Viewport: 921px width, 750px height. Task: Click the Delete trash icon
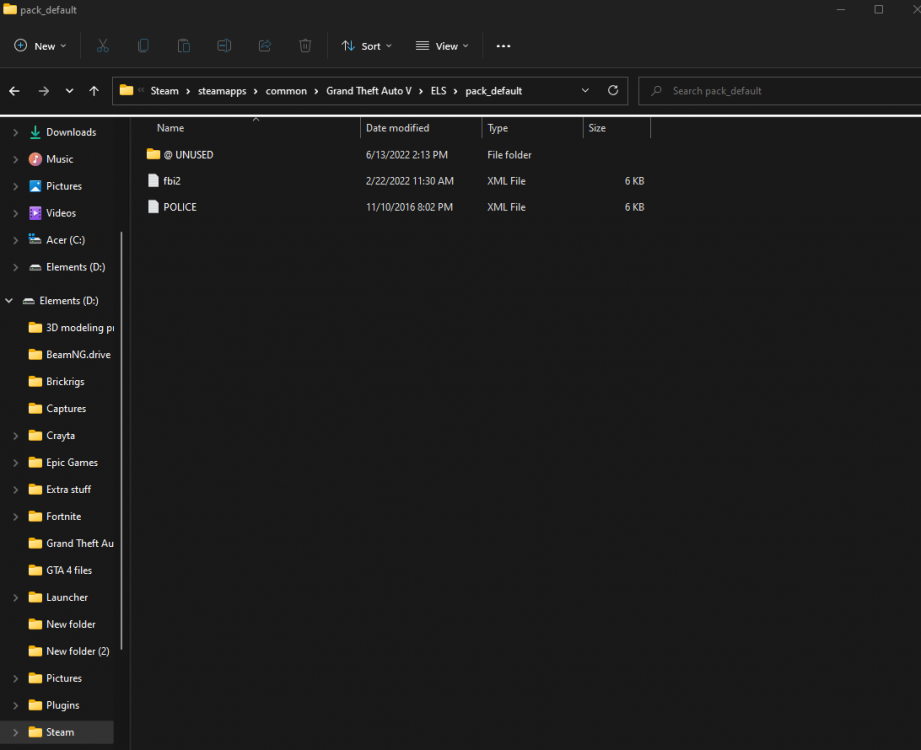point(305,46)
